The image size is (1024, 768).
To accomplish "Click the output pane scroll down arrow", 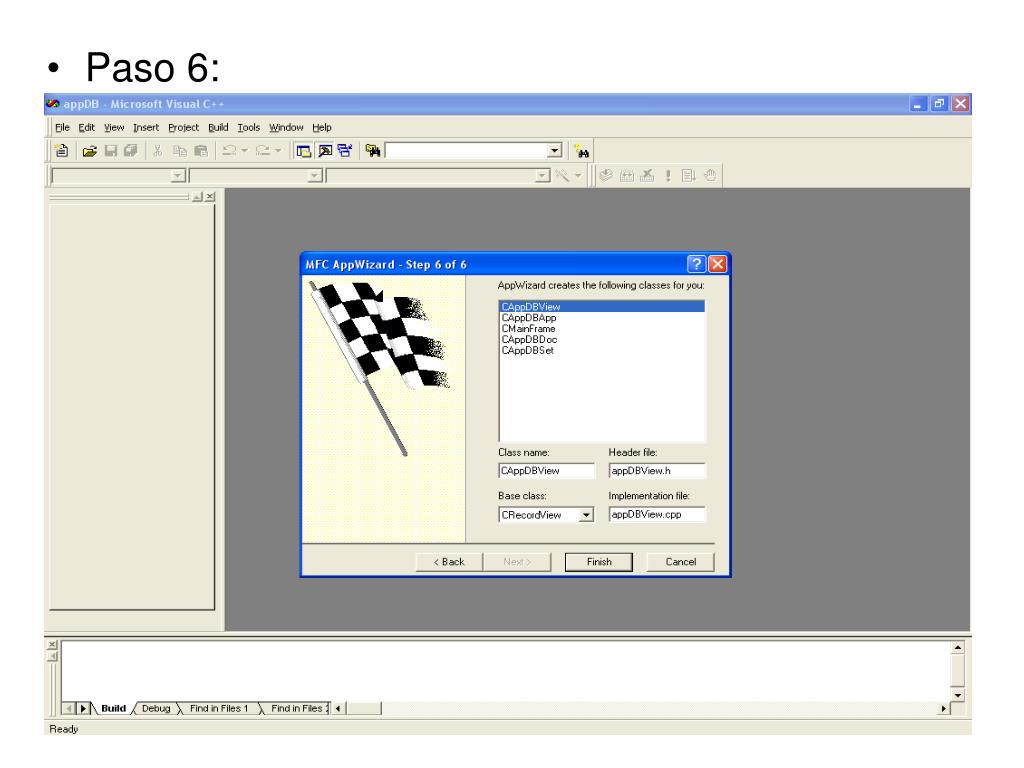I will (x=957, y=695).
